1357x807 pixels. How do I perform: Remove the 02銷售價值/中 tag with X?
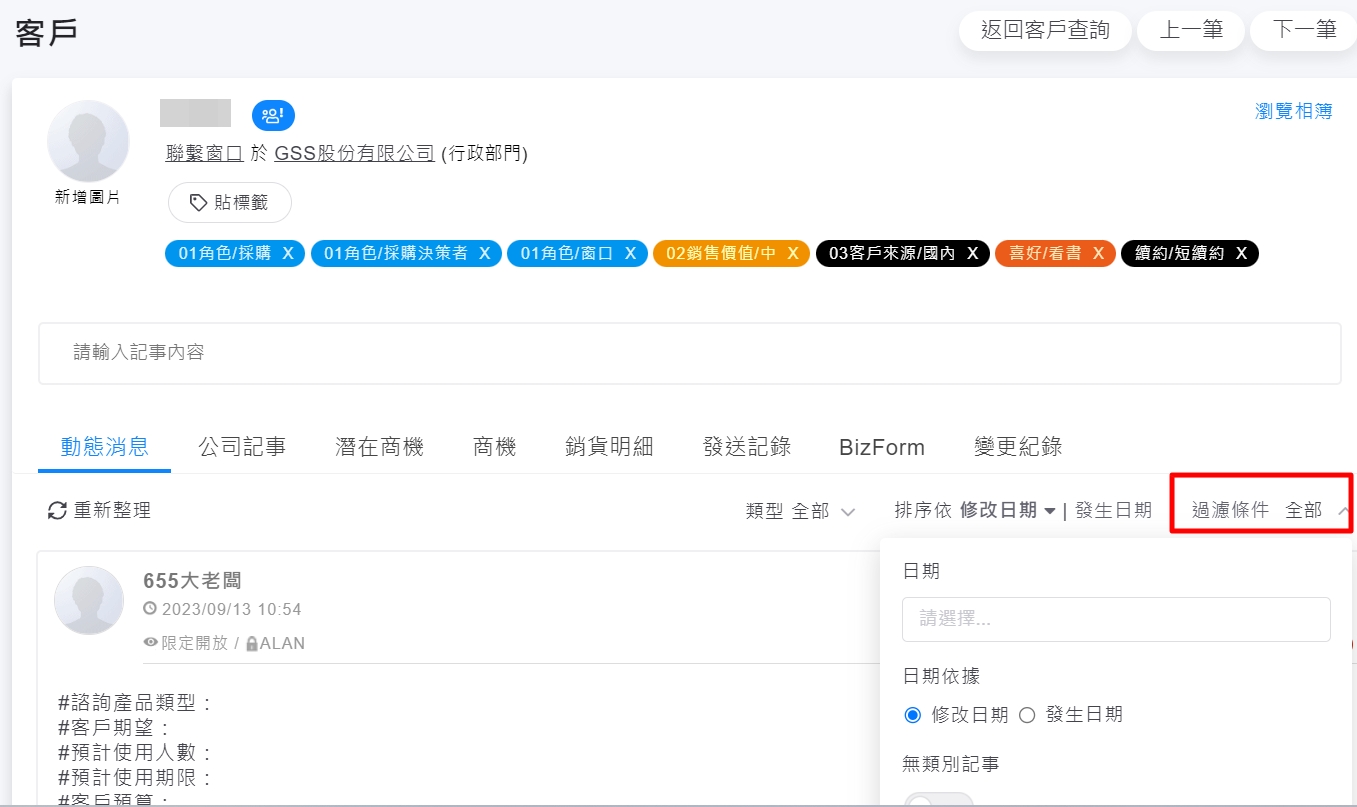[792, 254]
